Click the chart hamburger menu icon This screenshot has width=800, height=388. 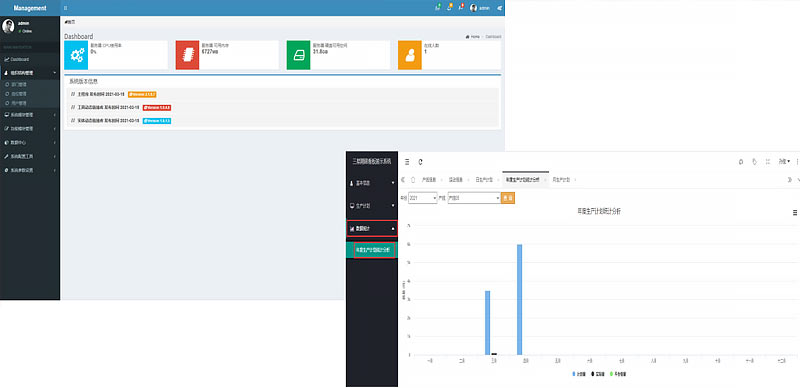click(795, 212)
